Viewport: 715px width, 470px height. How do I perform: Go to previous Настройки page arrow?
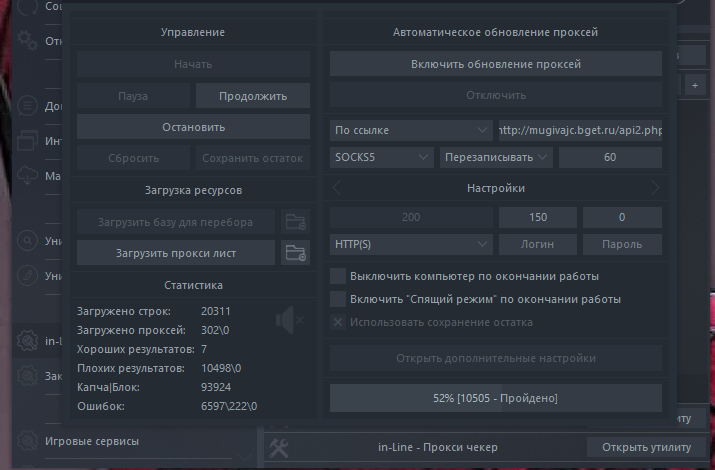[x=337, y=188]
